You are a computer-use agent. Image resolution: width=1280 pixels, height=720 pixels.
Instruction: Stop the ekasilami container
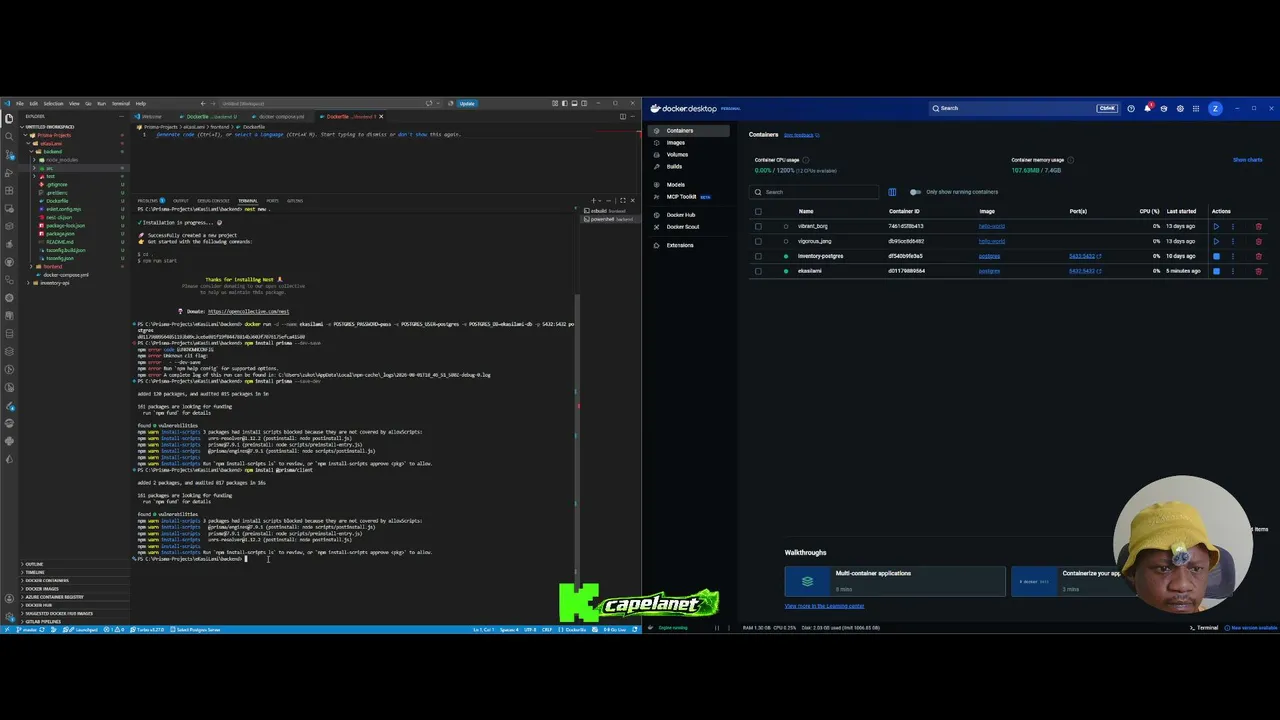(x=1216, y=271)
